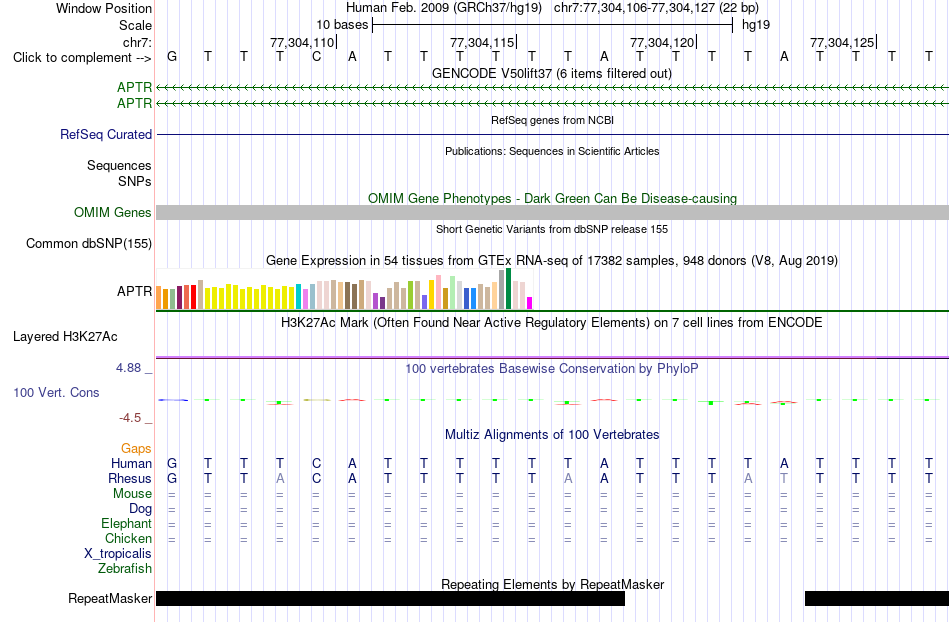950x622 pixels.
Task: Select the 'Human' species row label
Action: (131, 463)
